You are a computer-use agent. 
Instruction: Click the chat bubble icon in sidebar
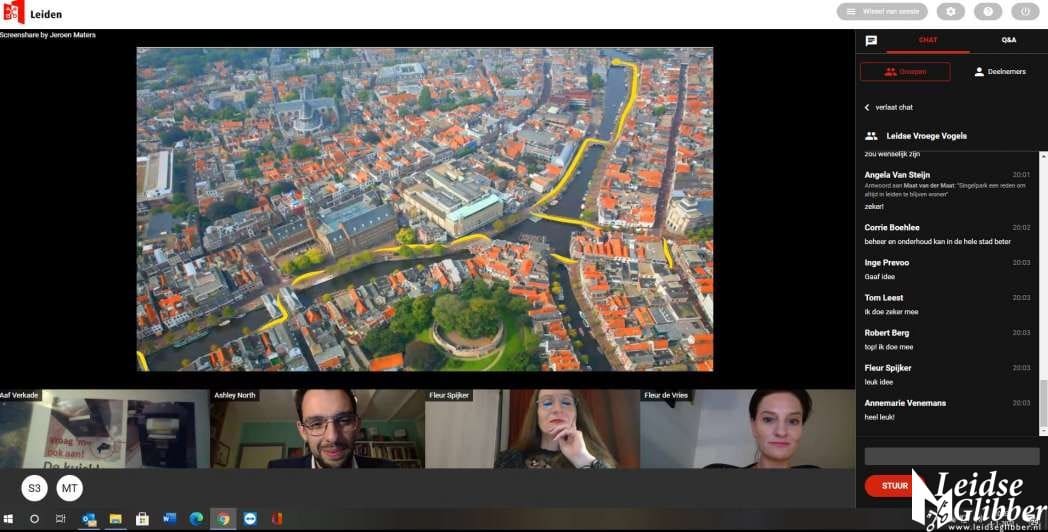pyautogui.click(x=871, y=41)
